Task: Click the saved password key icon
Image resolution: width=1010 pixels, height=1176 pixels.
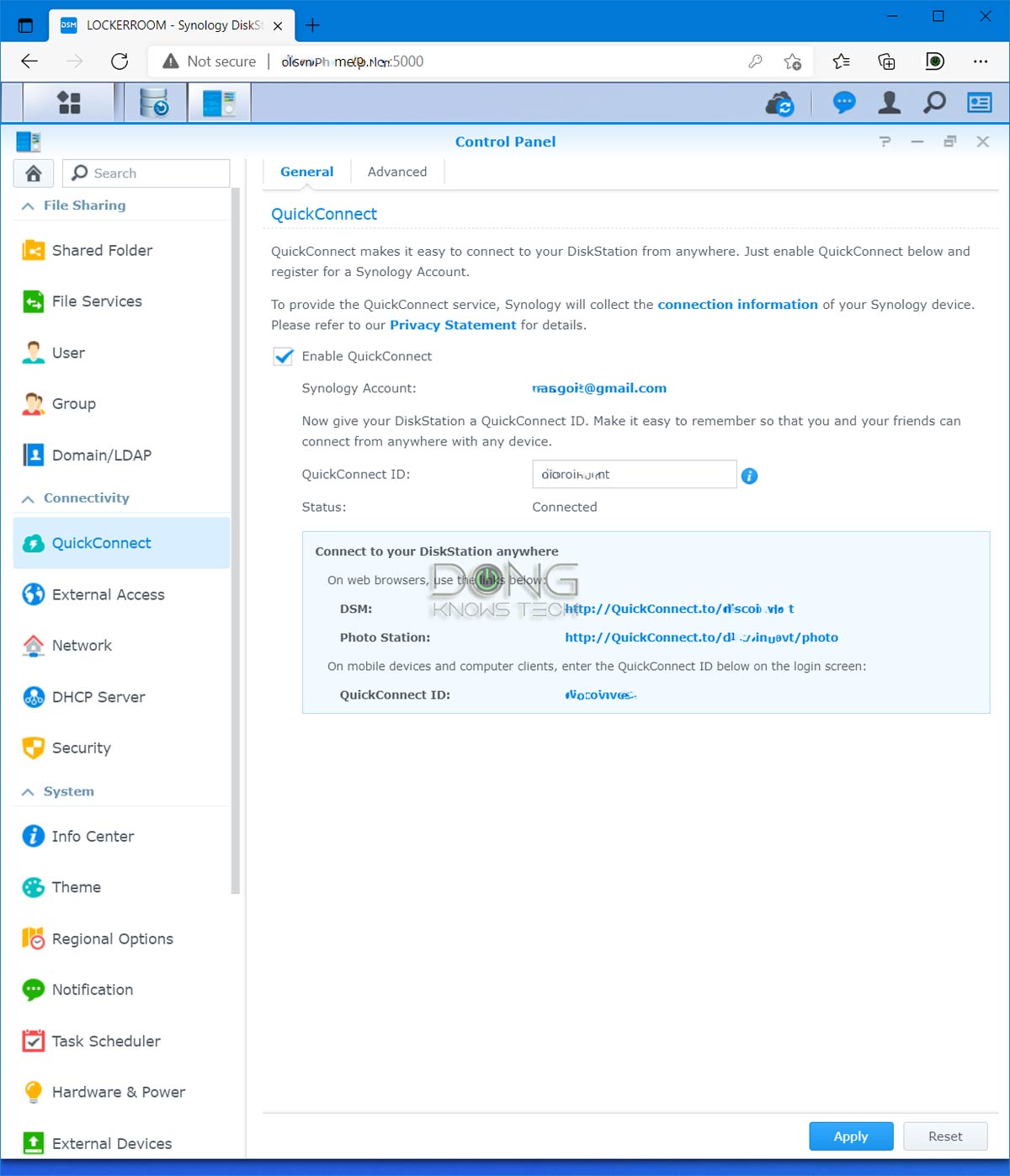Action: (x=755, y=61)
